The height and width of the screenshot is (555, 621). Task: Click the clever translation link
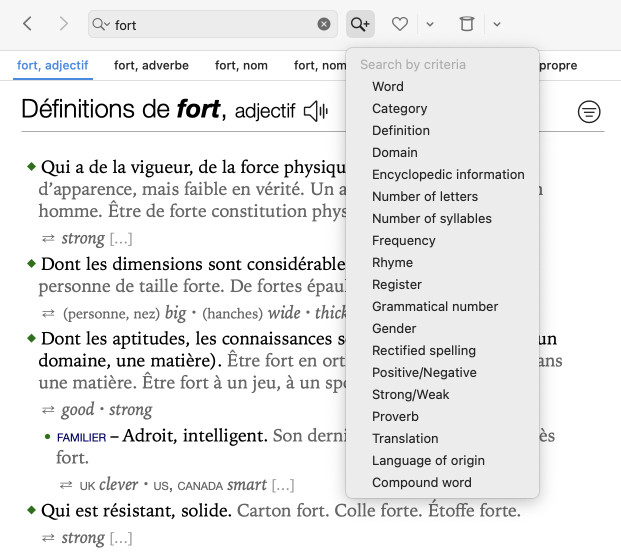(x=118, y=485)
